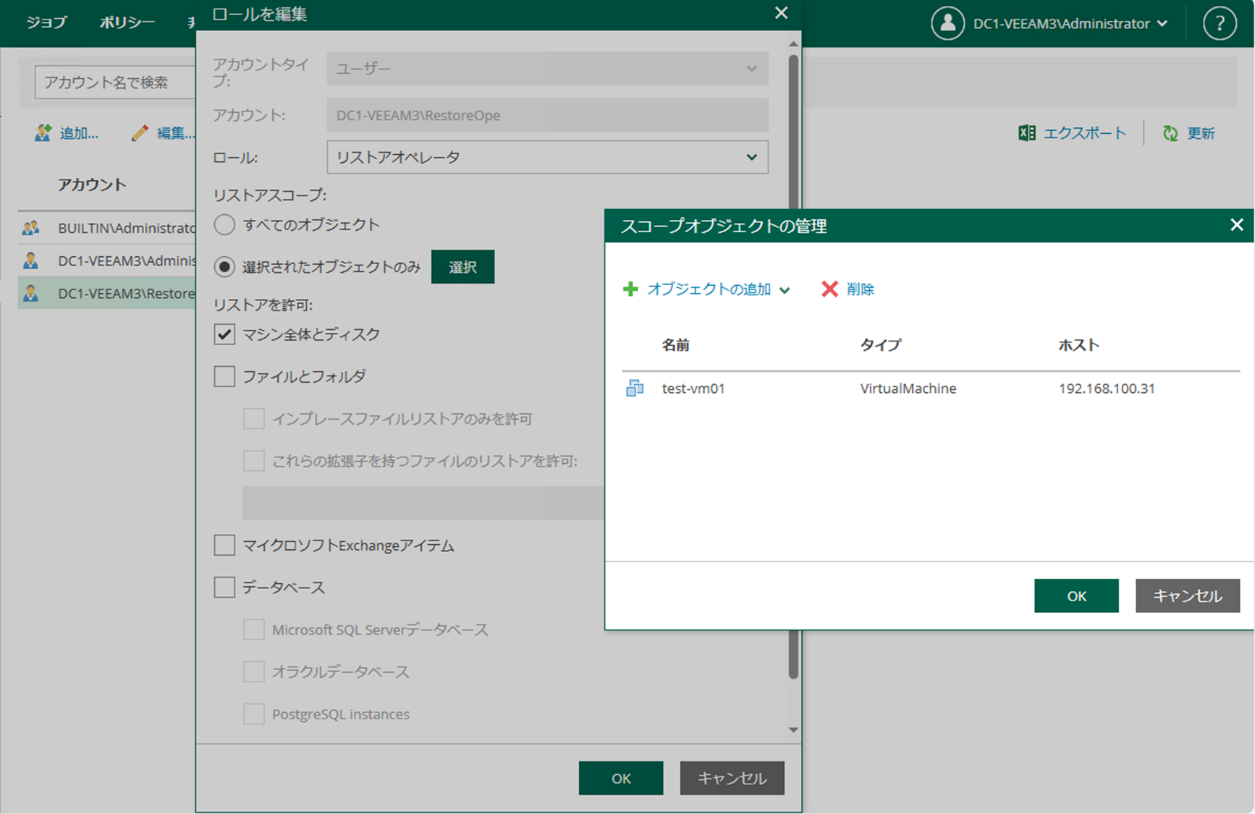Enable the マイクロソフトExchangeアイテム checkbox
1255x814 pixels.
(x=225, y=545)
